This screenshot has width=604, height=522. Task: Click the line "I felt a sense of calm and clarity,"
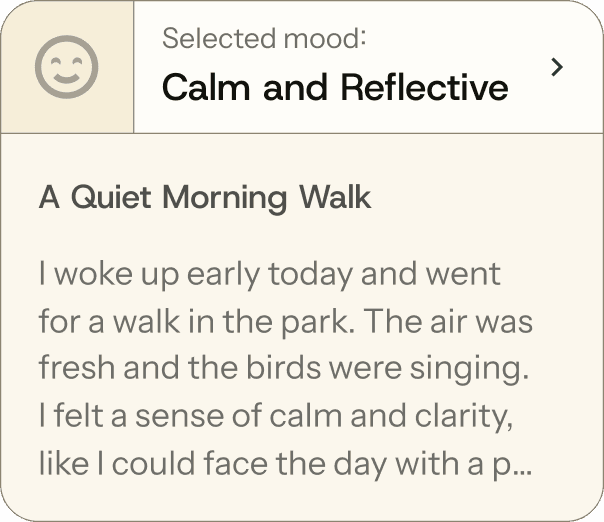(x=276, y=415)
